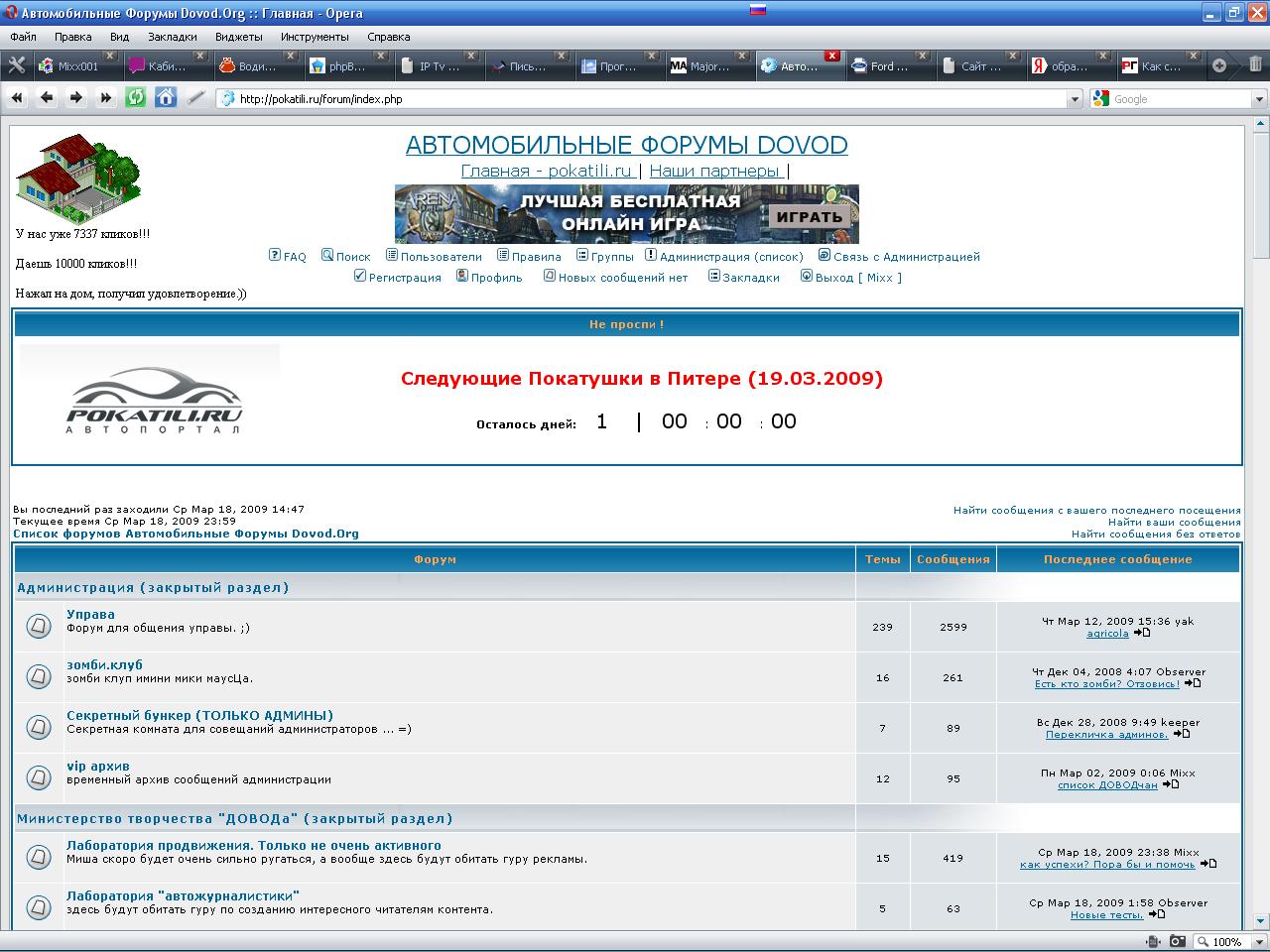
Task: Open the Управа forum link
Action: tap(90, 614)
